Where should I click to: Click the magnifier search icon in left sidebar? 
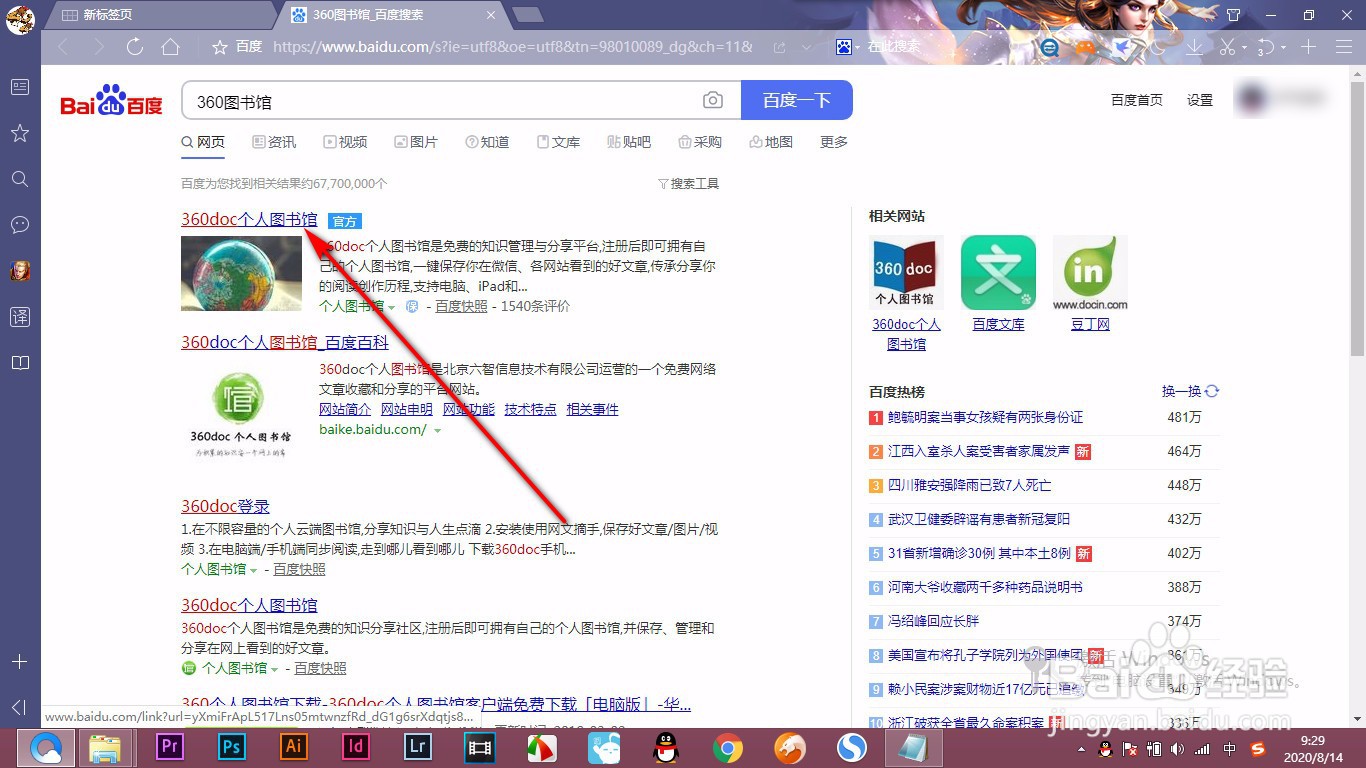pyautogui.click(x=19, y=179)
